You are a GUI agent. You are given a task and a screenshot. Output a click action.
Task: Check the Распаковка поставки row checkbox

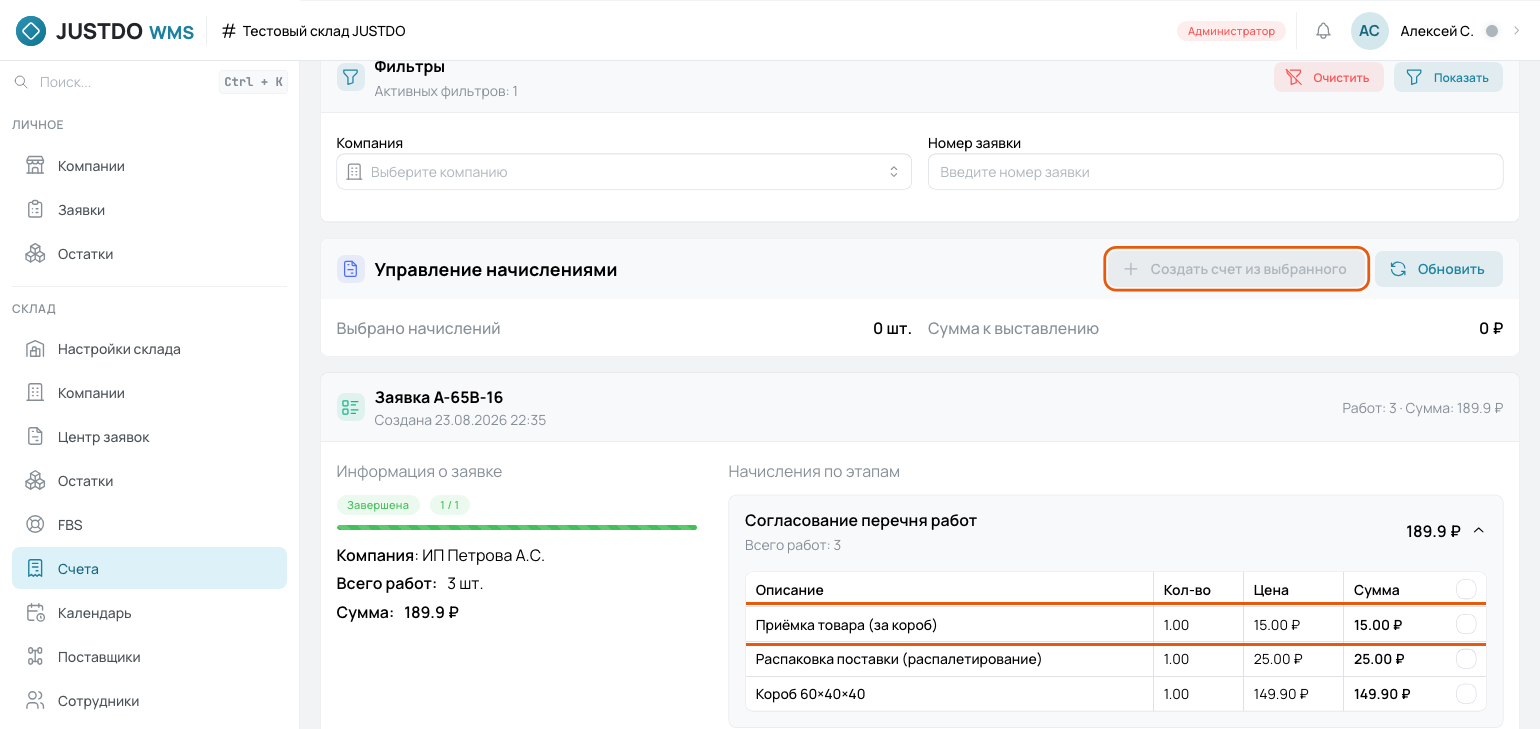(x=1466, y=659)
